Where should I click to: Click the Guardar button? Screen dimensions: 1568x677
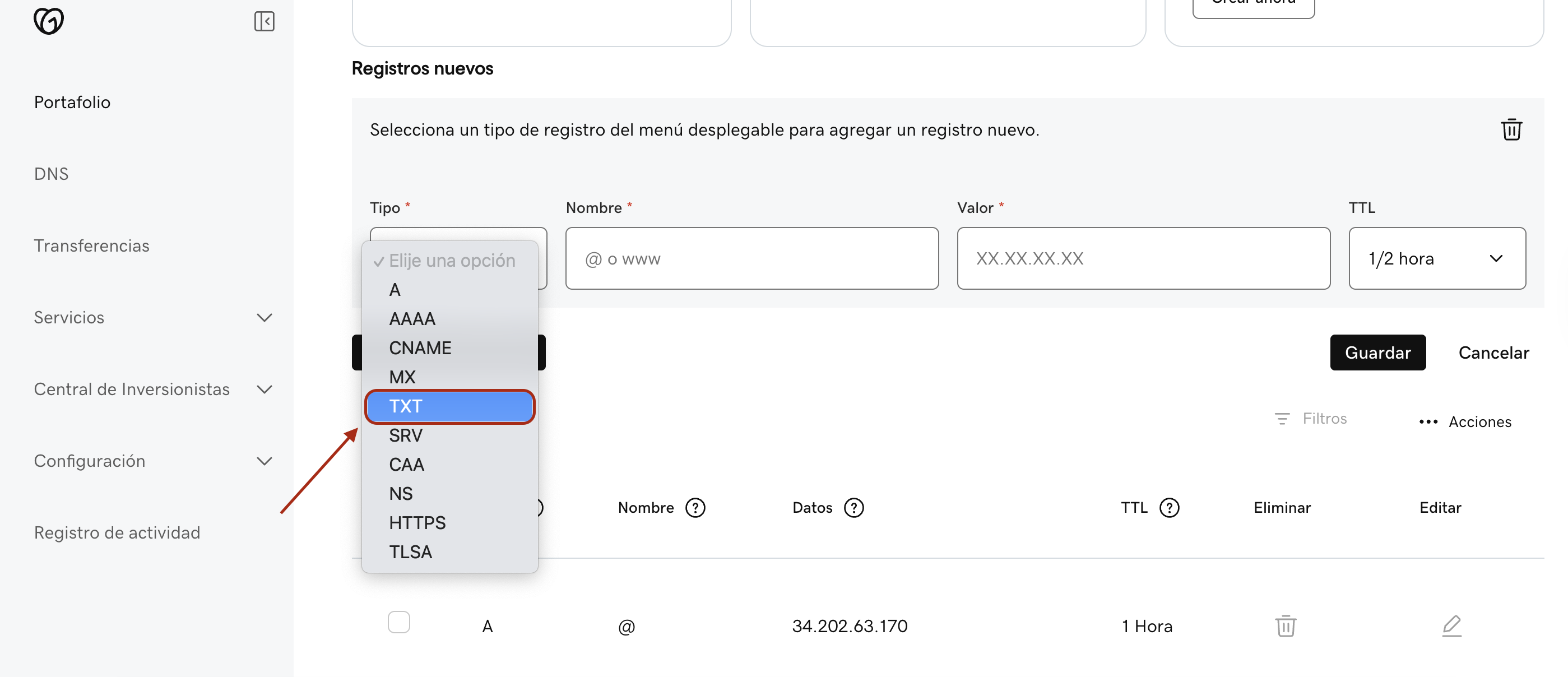tap(1377, 353)
